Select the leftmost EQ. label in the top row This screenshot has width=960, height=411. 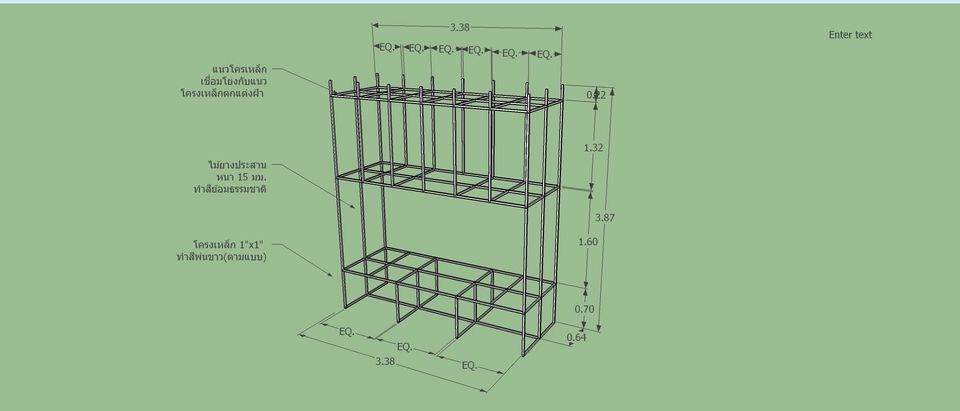tap(387, 47)
